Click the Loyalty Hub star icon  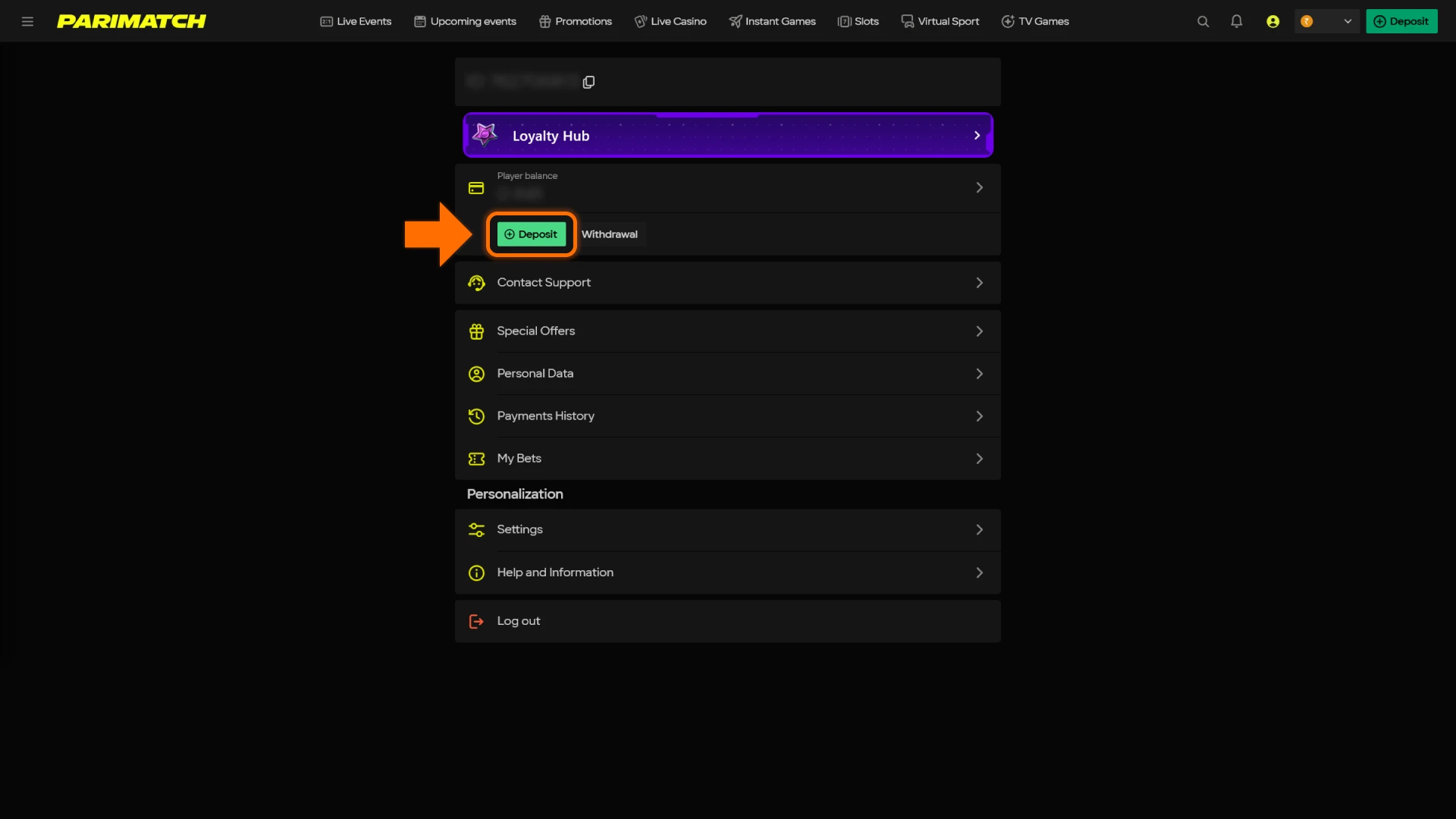click(x=485, y=135)
